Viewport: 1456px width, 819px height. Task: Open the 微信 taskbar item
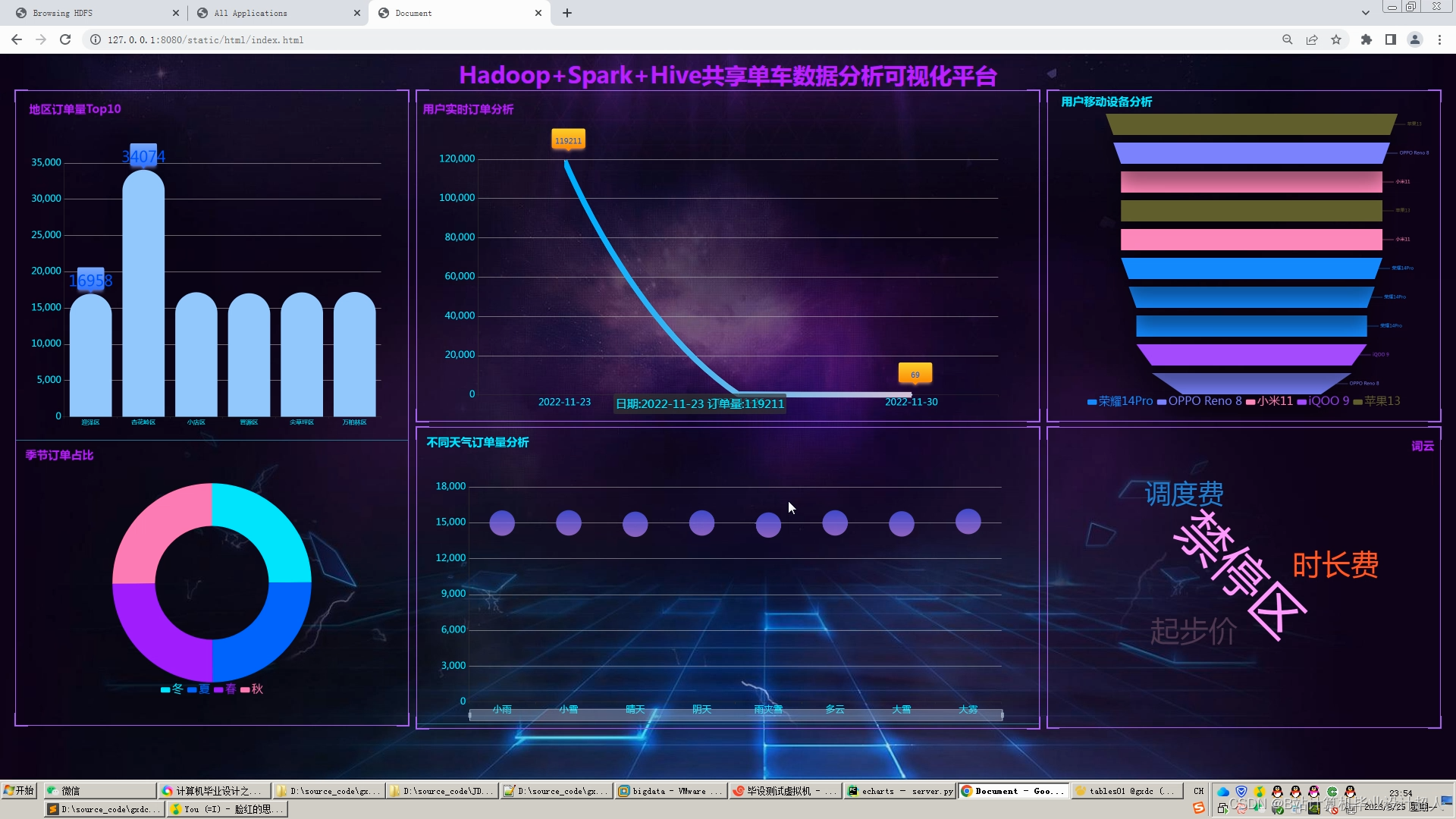click(x=99, y=790)
